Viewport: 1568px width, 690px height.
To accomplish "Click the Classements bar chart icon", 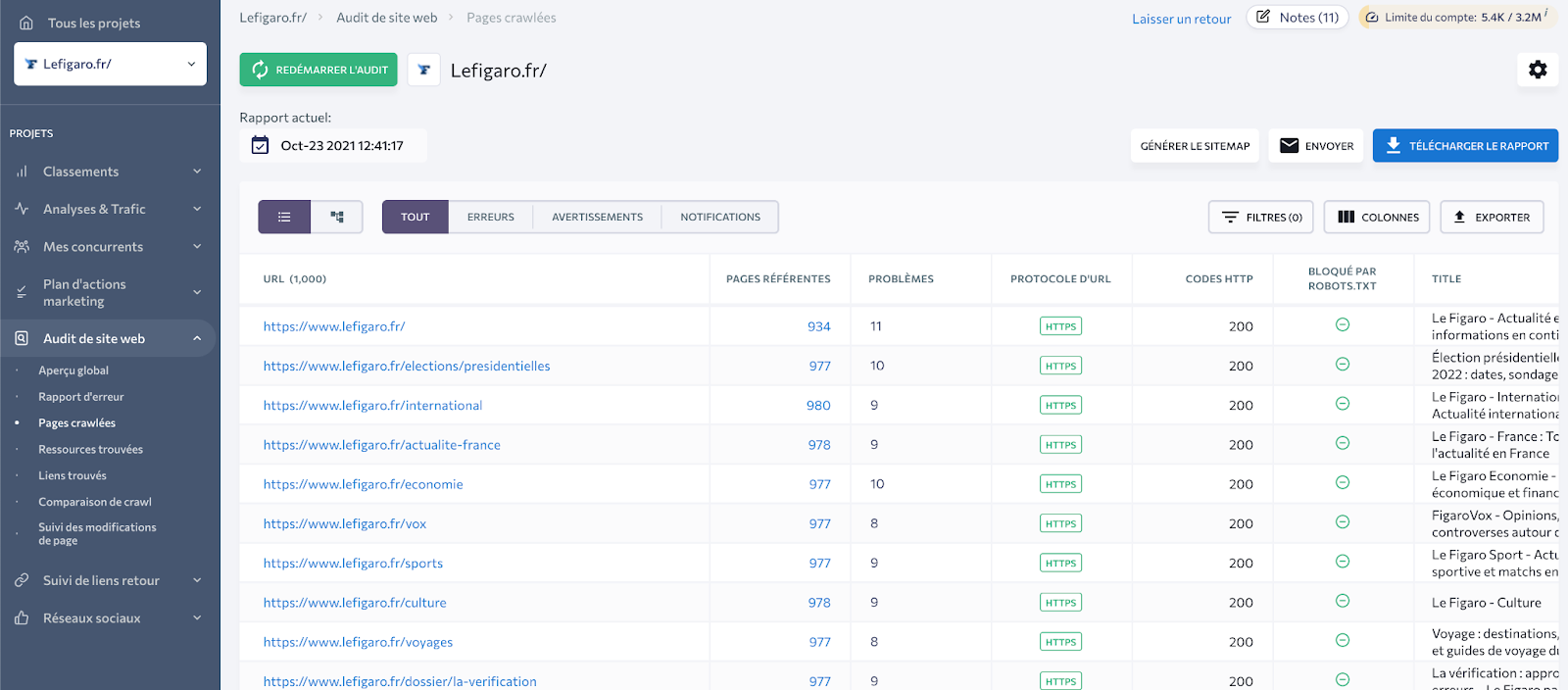I will coord(22,172).
